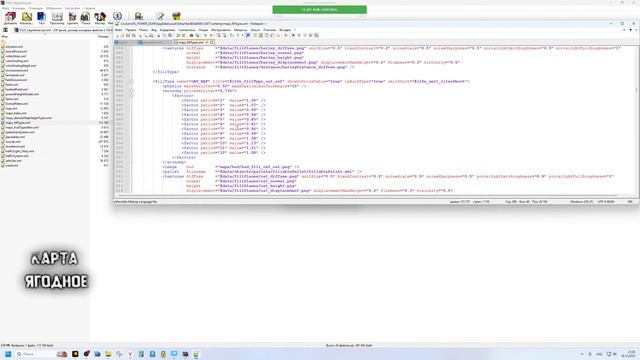Click WinRAR's Найти toolbar icon
640x360 pixels.
[x=85, y=17]
